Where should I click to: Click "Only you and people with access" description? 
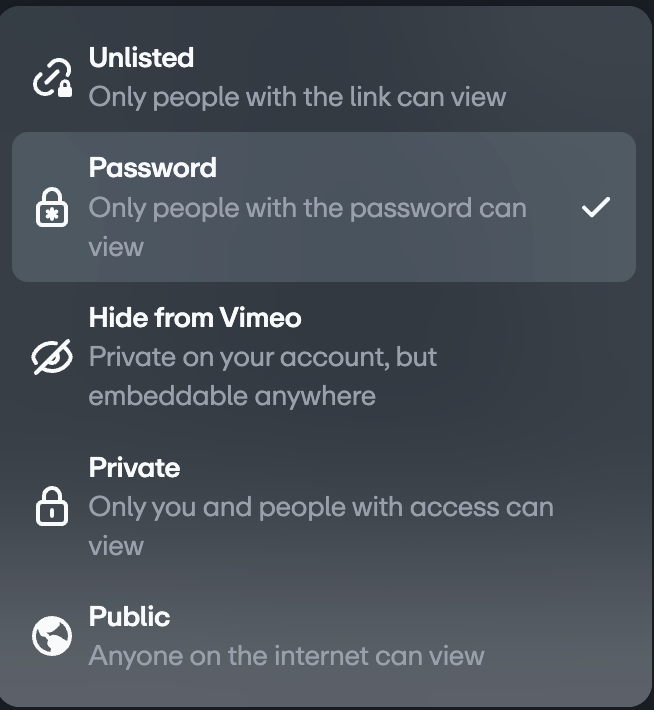320,507
